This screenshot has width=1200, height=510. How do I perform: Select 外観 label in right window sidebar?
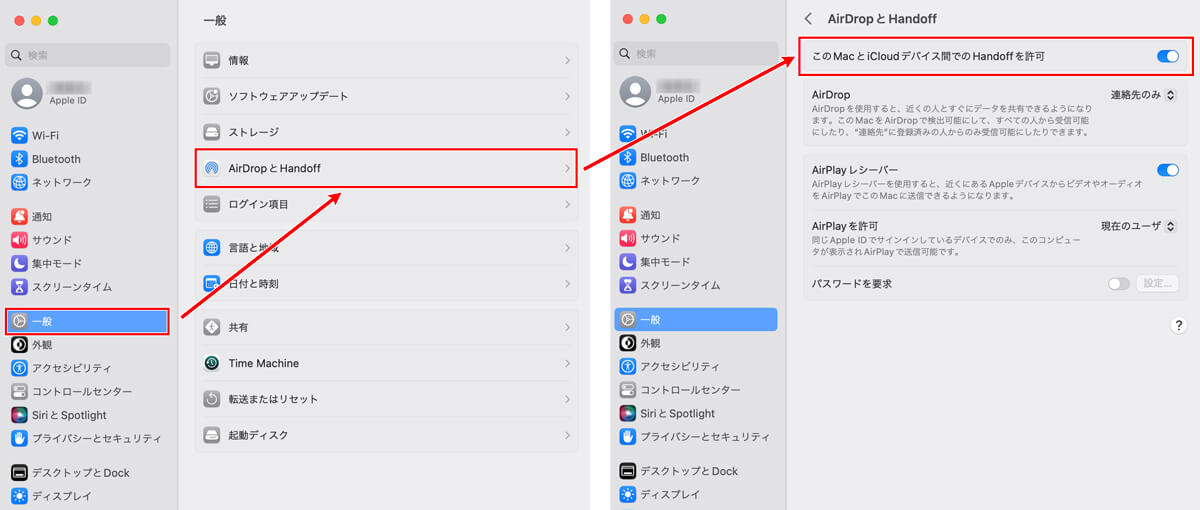click(651, 343)
